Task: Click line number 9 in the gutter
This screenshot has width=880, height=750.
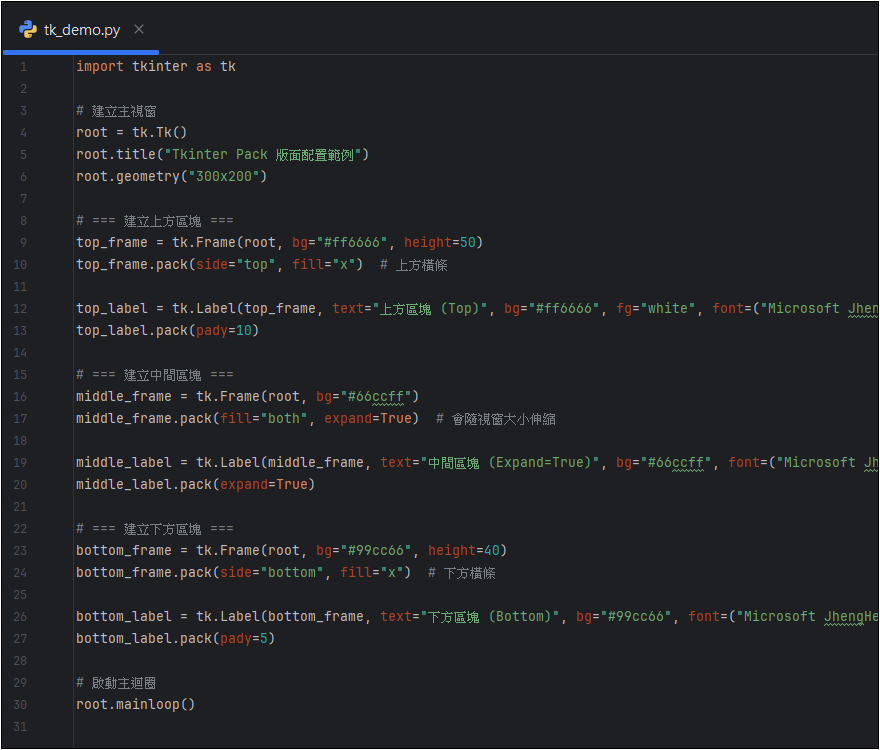Action: (x=23, y=243)
